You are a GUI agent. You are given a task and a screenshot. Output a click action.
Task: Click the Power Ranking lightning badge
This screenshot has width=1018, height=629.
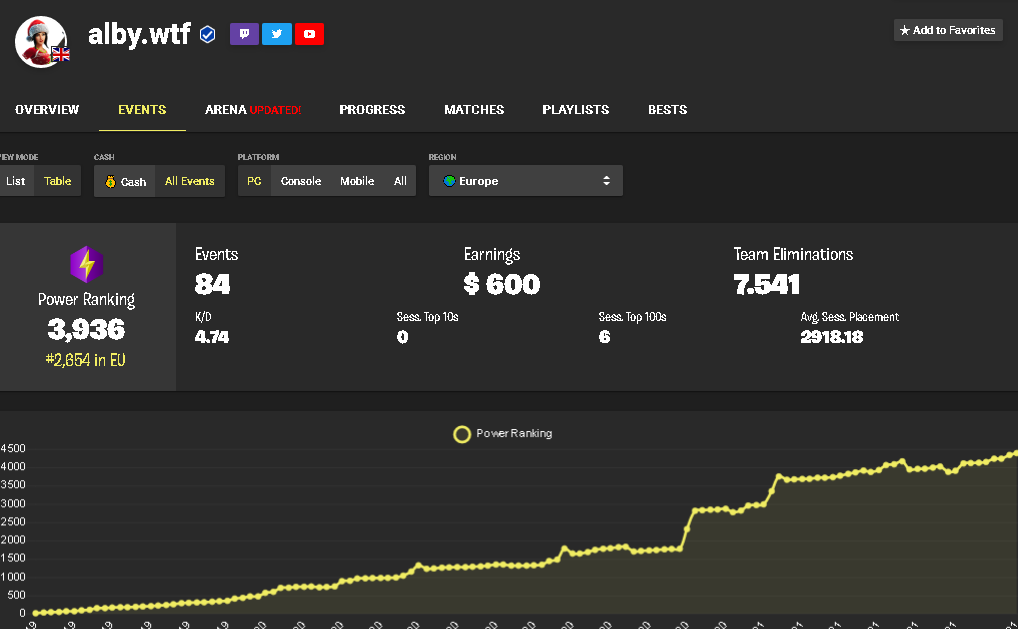86,264
